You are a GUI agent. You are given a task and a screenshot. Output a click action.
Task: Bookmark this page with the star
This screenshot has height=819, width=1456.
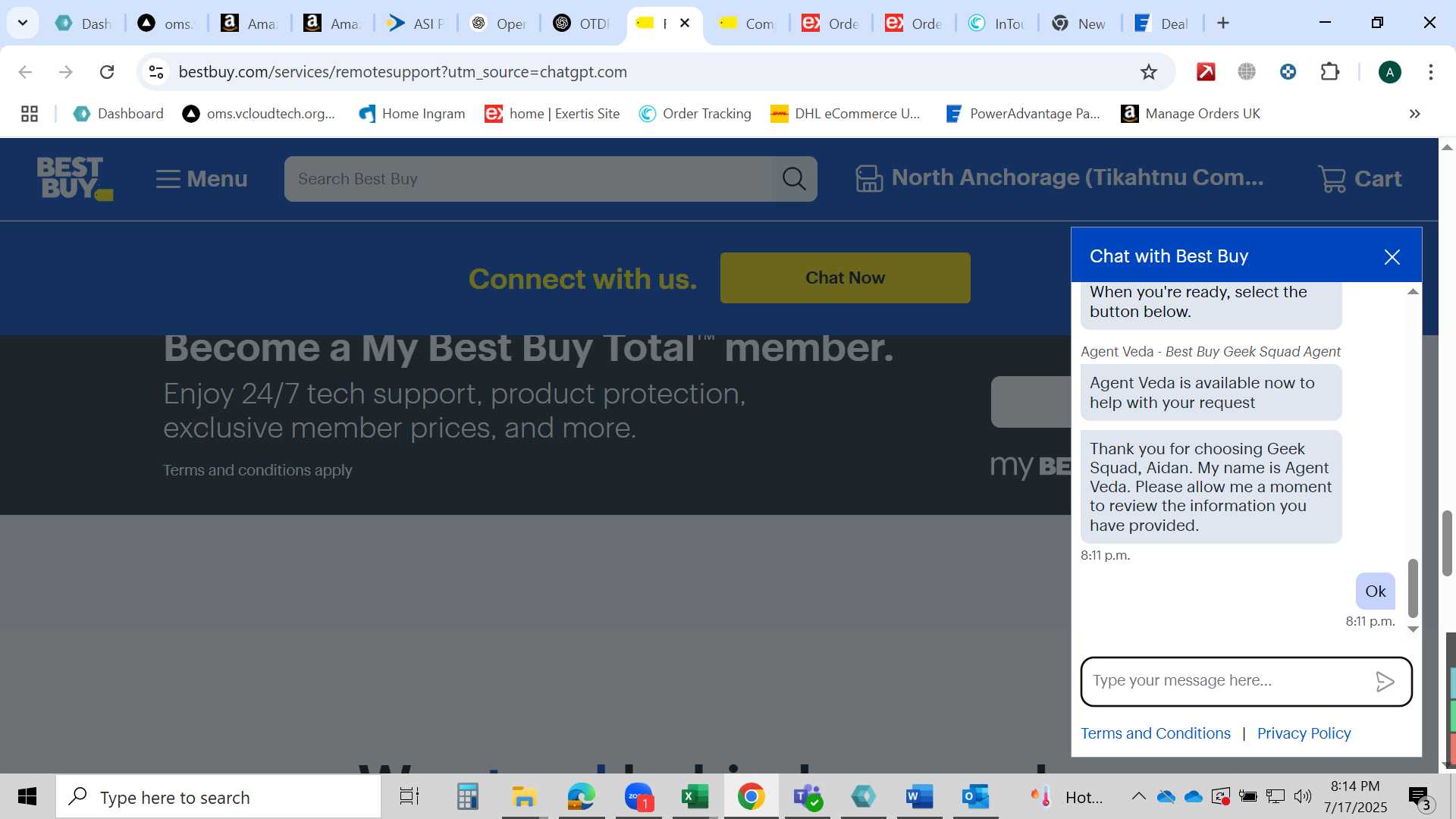click(x=1148, y=72)
